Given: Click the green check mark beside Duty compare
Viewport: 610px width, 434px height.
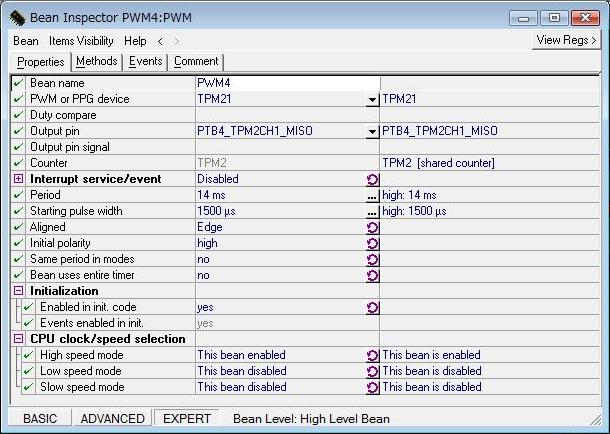Looking at the screenshot, I should (18, 115).
